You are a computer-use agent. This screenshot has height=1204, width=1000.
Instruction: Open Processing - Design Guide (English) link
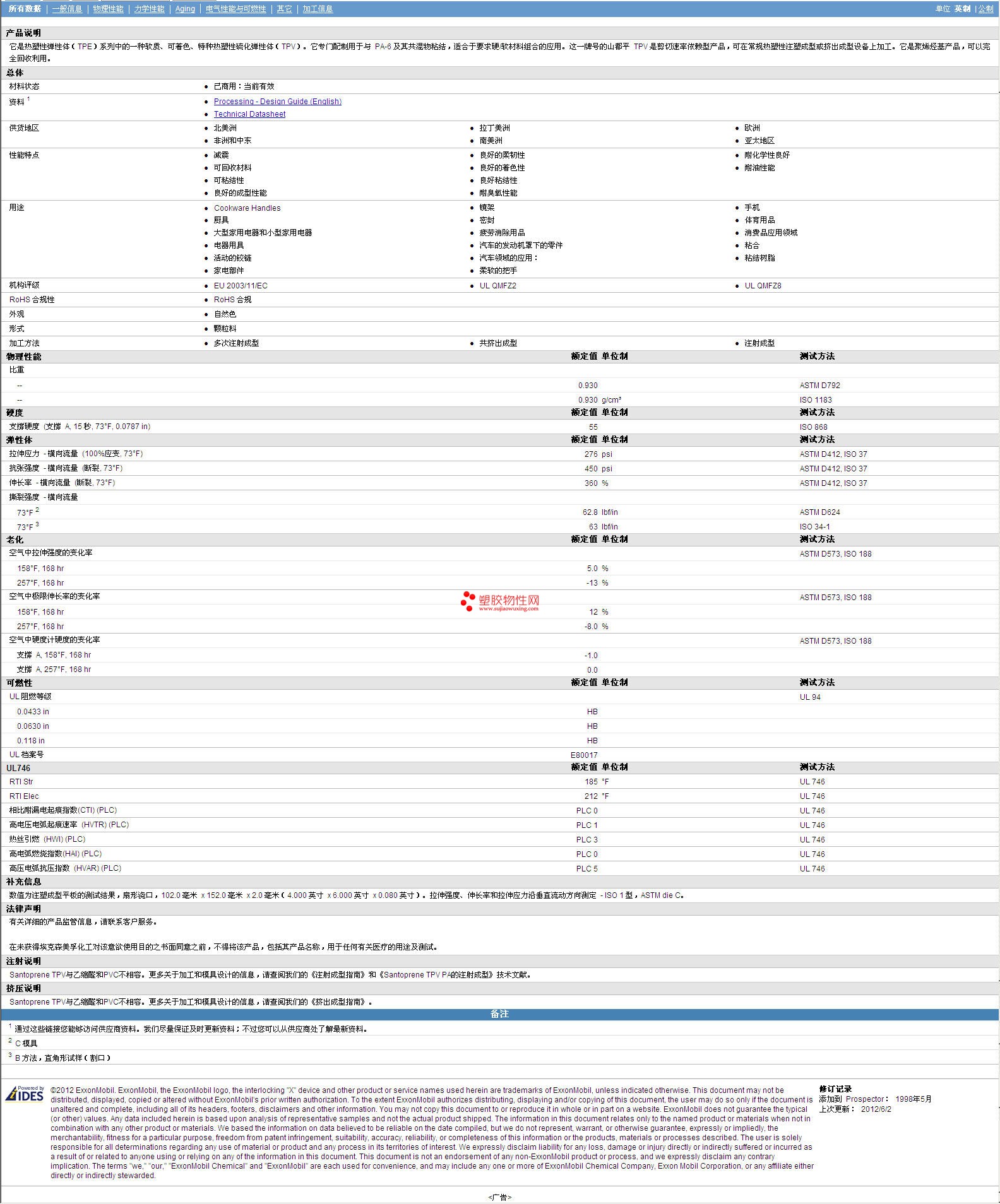277,102
